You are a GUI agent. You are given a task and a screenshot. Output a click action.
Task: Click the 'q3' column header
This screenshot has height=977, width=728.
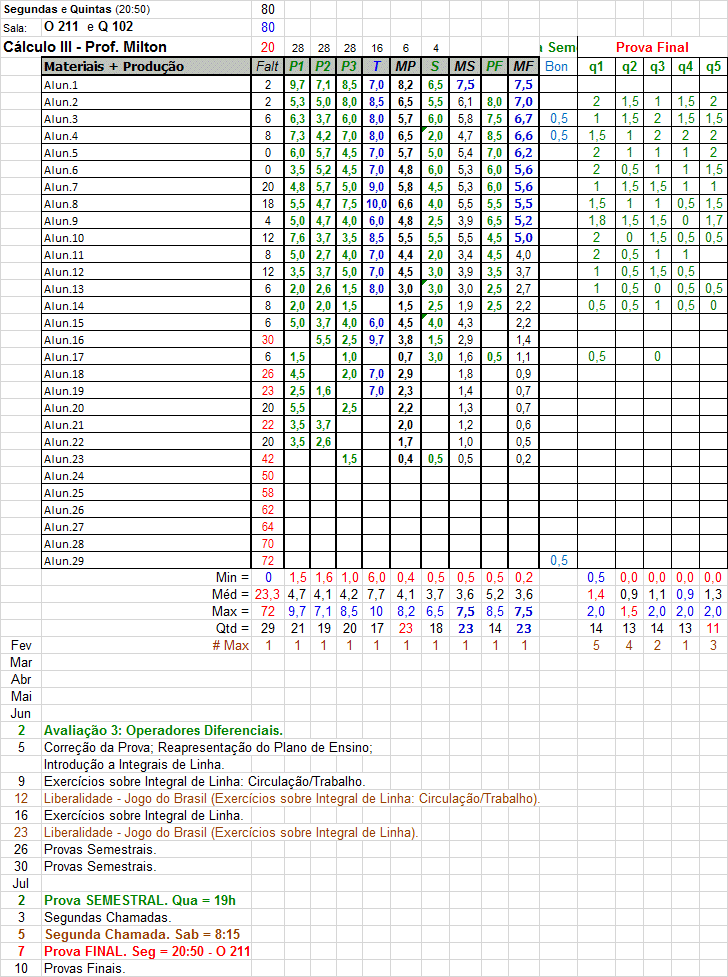(655, 67)
